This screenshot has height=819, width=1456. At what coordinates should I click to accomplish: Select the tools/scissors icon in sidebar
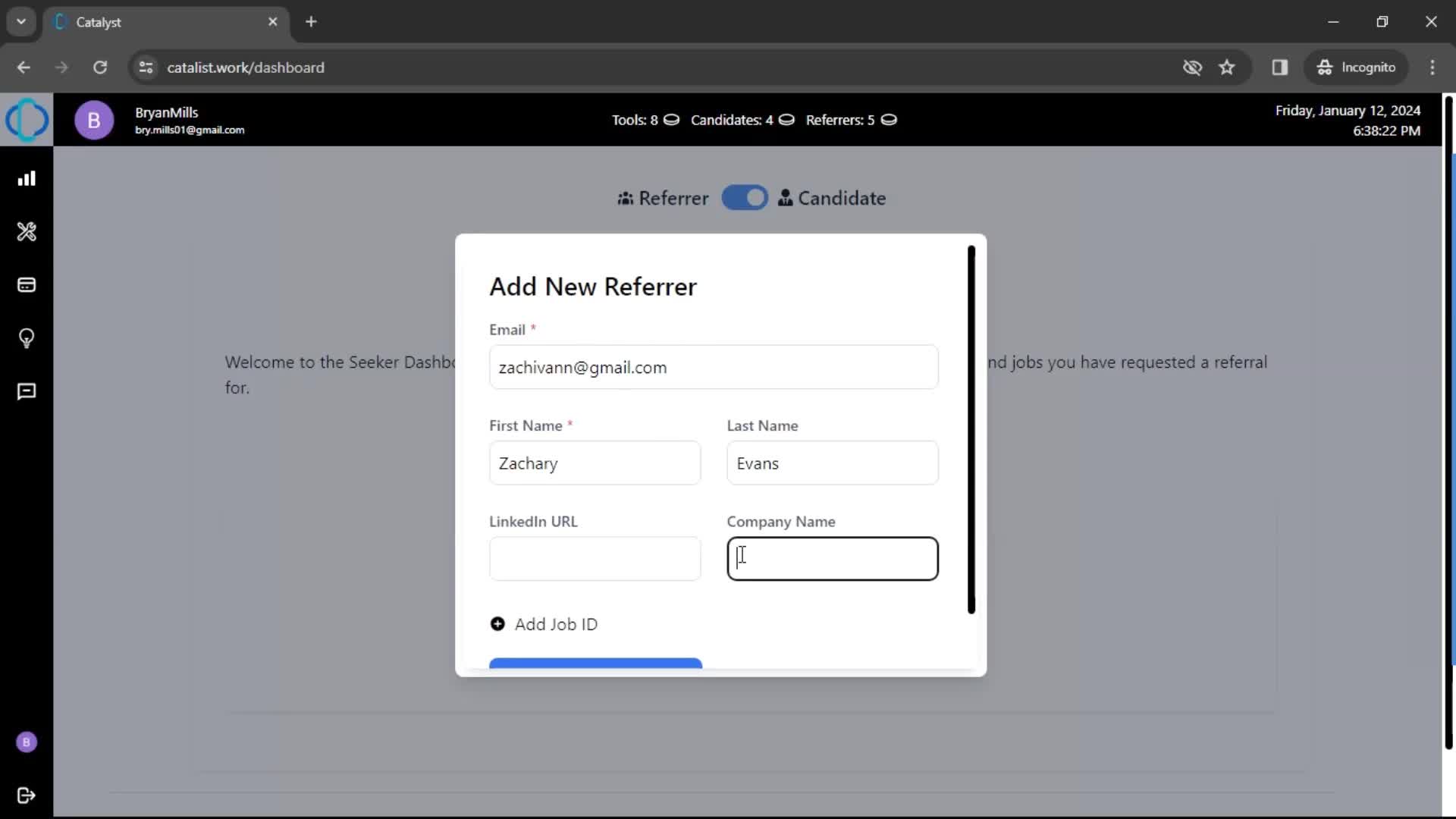click(27, 232)
